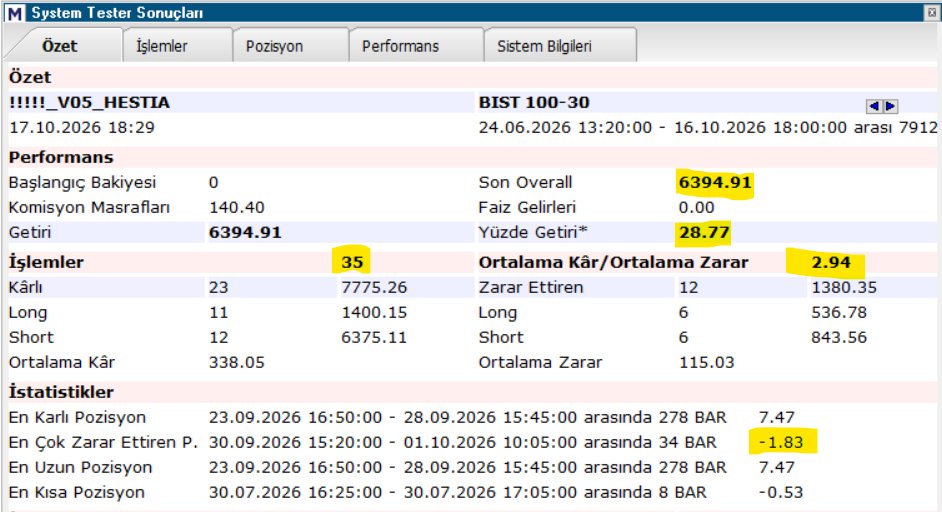
Task: Switch to the Özet tab
Action: tap(60, 46)
